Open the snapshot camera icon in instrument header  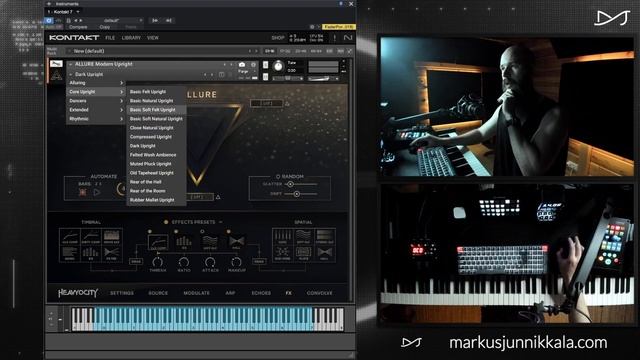click(242, 64)
